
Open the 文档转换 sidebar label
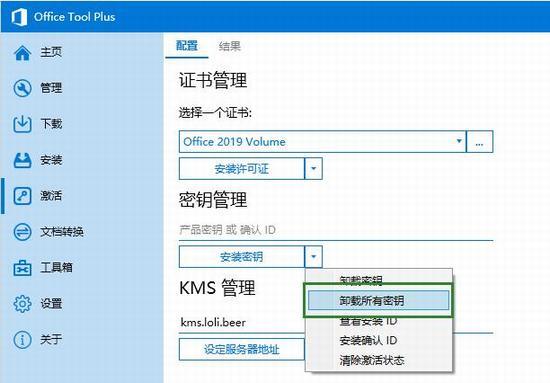pos(62,232)
